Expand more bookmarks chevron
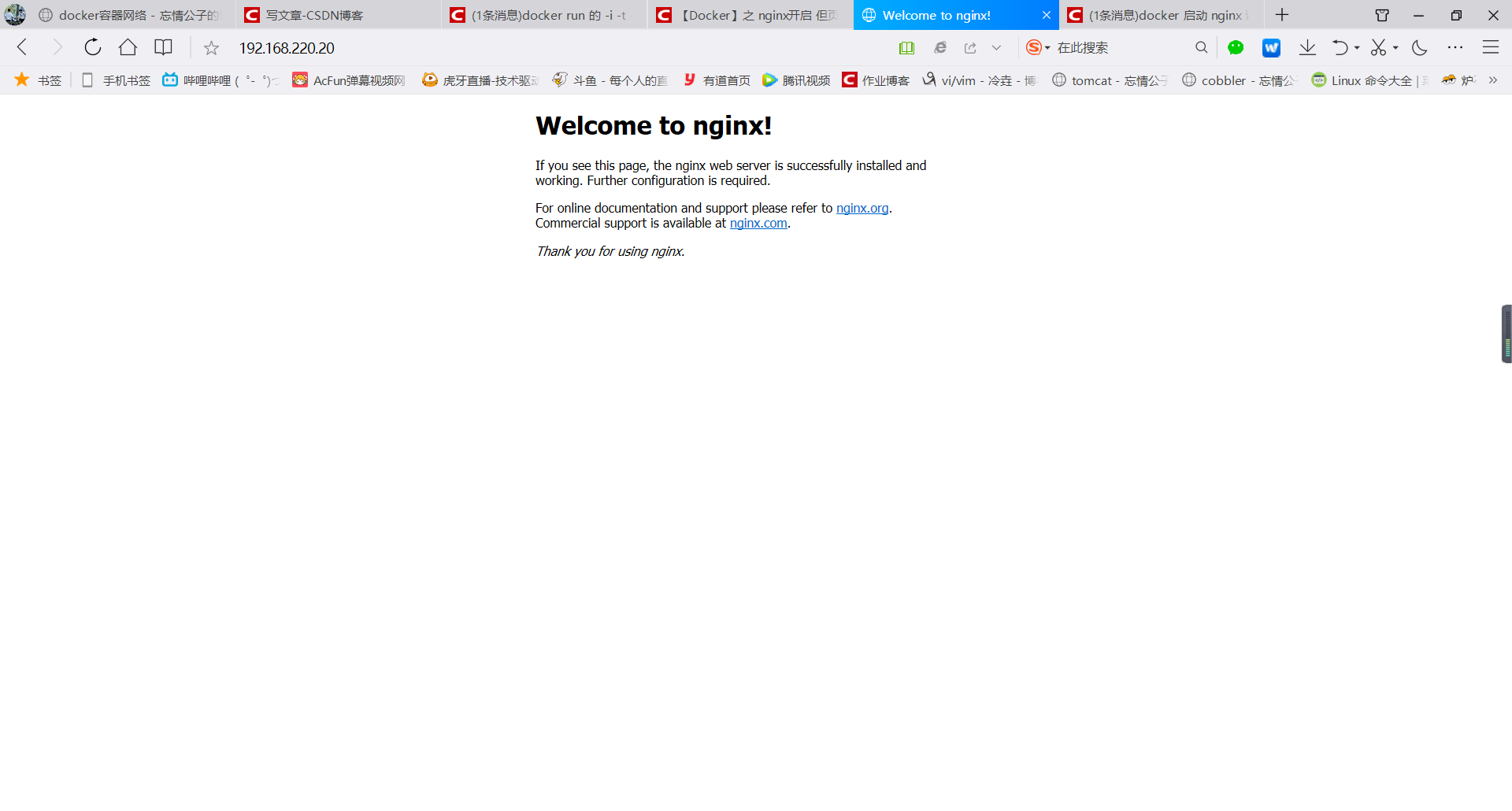The image size is (1512, 811). [x=1492, y=80]
